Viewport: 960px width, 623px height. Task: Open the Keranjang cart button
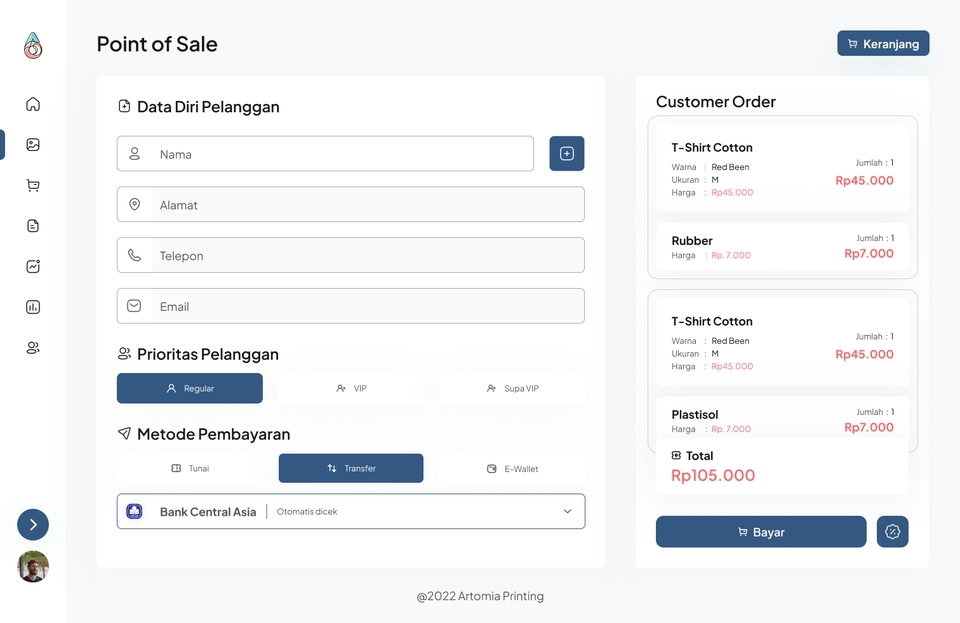[x=883, y=44]
